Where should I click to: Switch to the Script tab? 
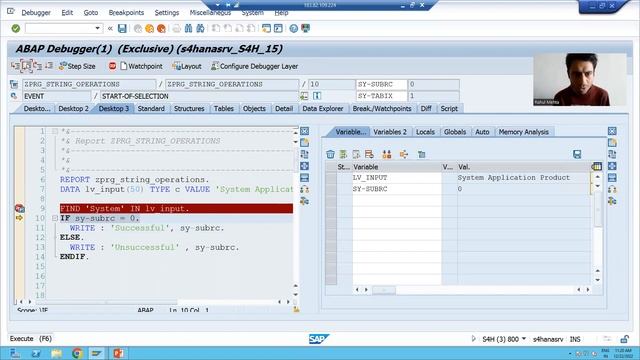pyautogui.click(x=449, y=109)
